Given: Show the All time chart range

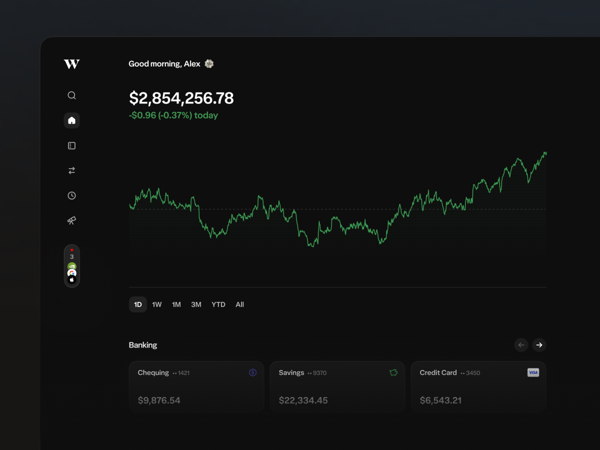Looking at the screenshot, I should (240, 304).
